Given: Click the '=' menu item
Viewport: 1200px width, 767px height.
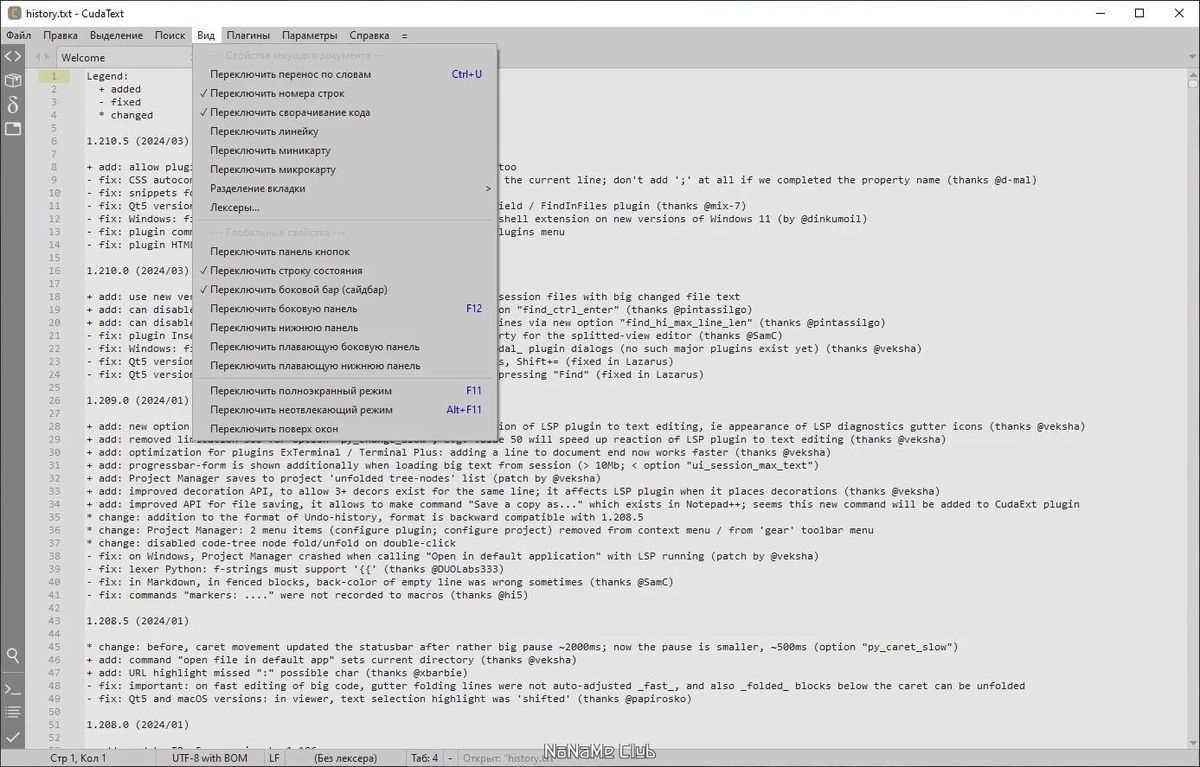Looking at the screenshot, I should tap(405, 35).
